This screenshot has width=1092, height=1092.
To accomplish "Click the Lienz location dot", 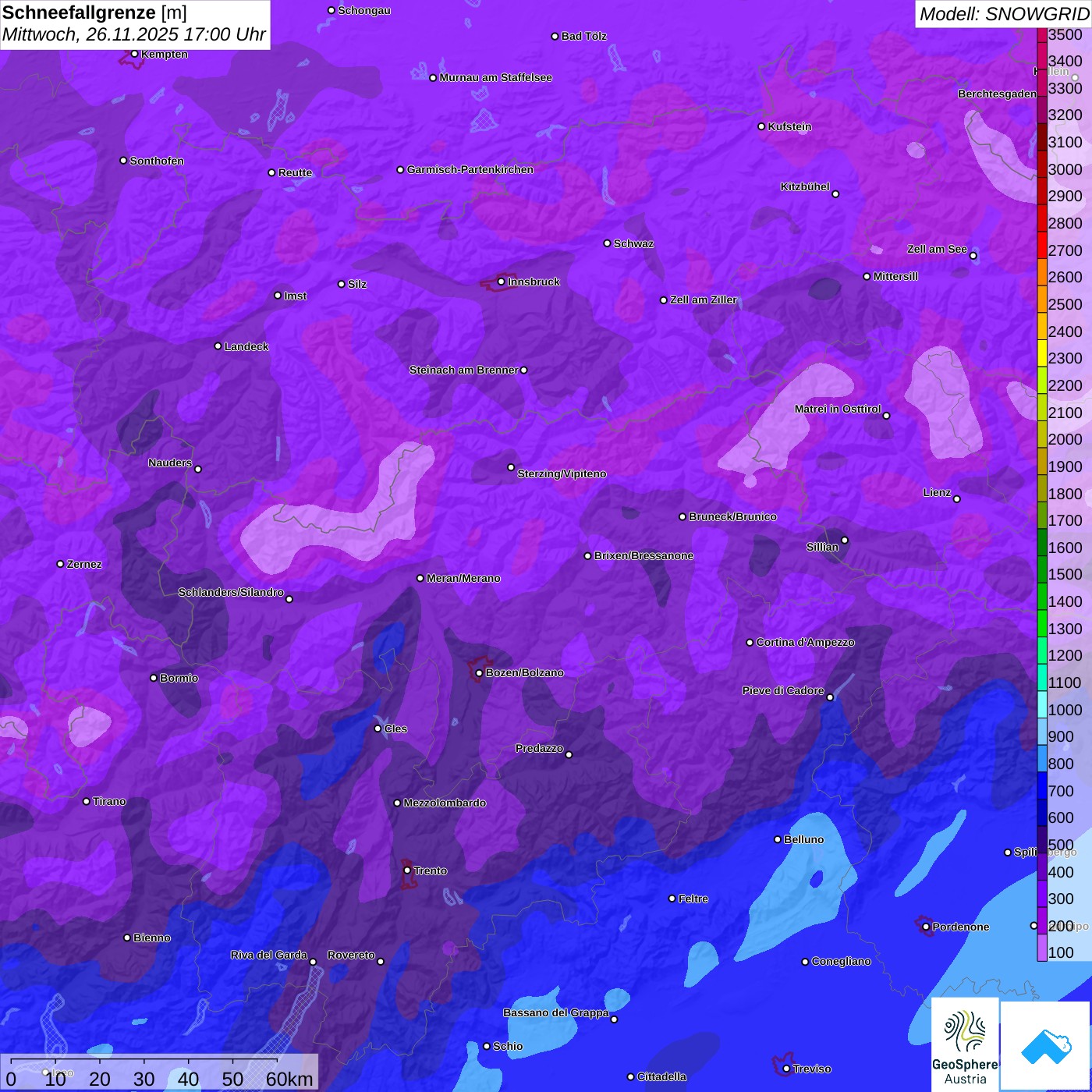I will click(x=957, y=499).
